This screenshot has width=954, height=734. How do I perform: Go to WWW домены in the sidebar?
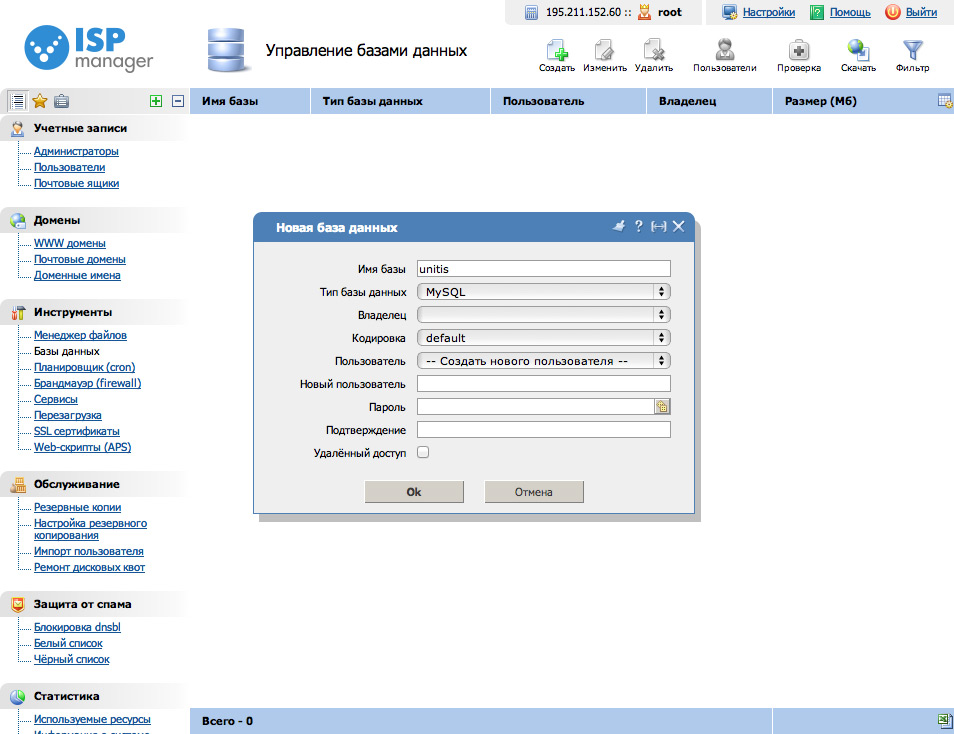tap(69, 244)
